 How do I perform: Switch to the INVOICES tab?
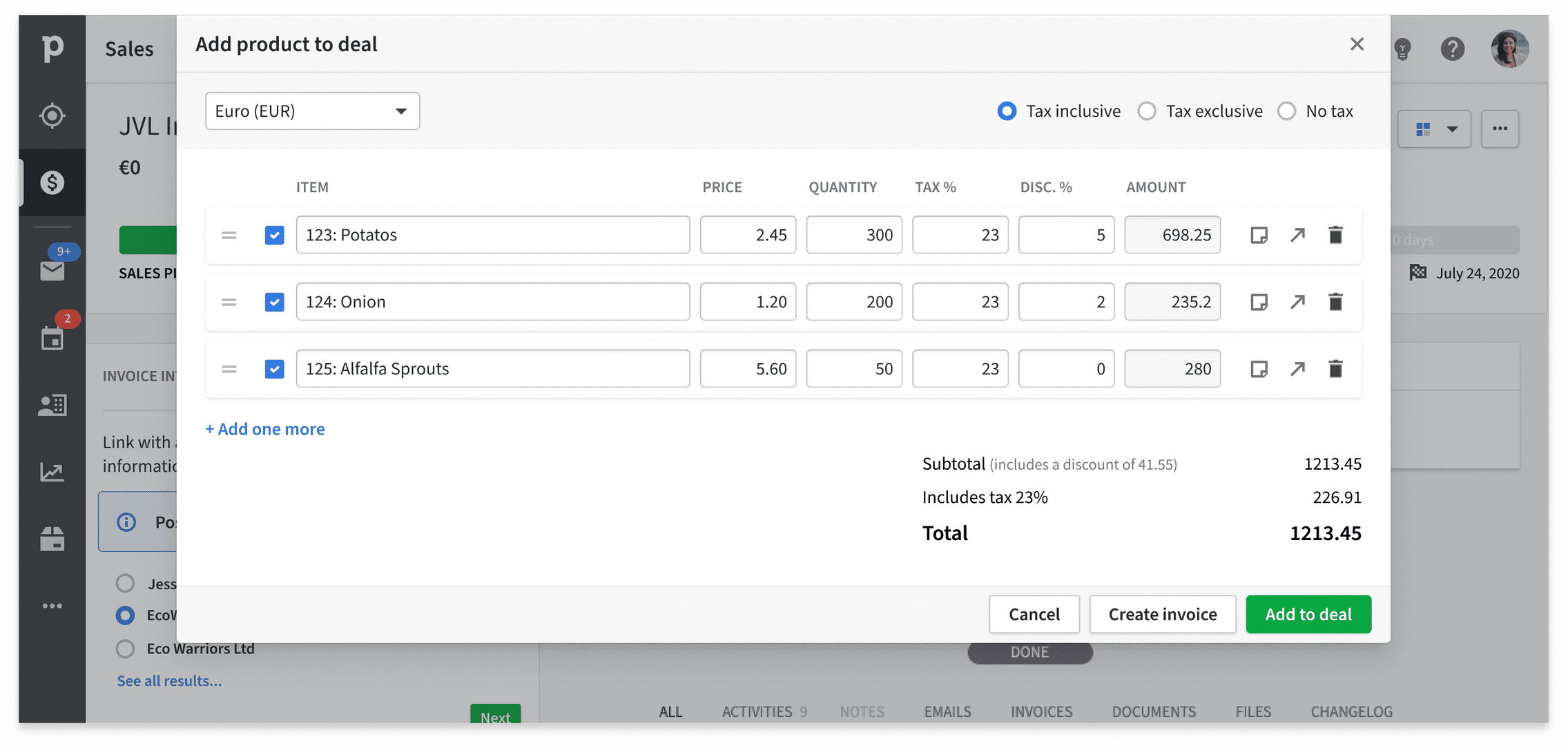point(1041,712)
